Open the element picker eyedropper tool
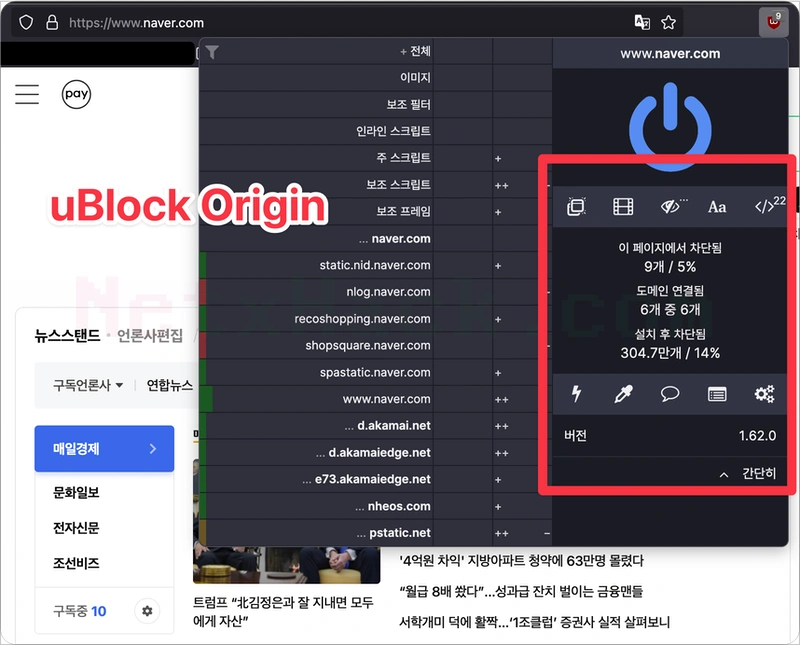This screenshot has width=800, height=645. [x=622, y=394]
